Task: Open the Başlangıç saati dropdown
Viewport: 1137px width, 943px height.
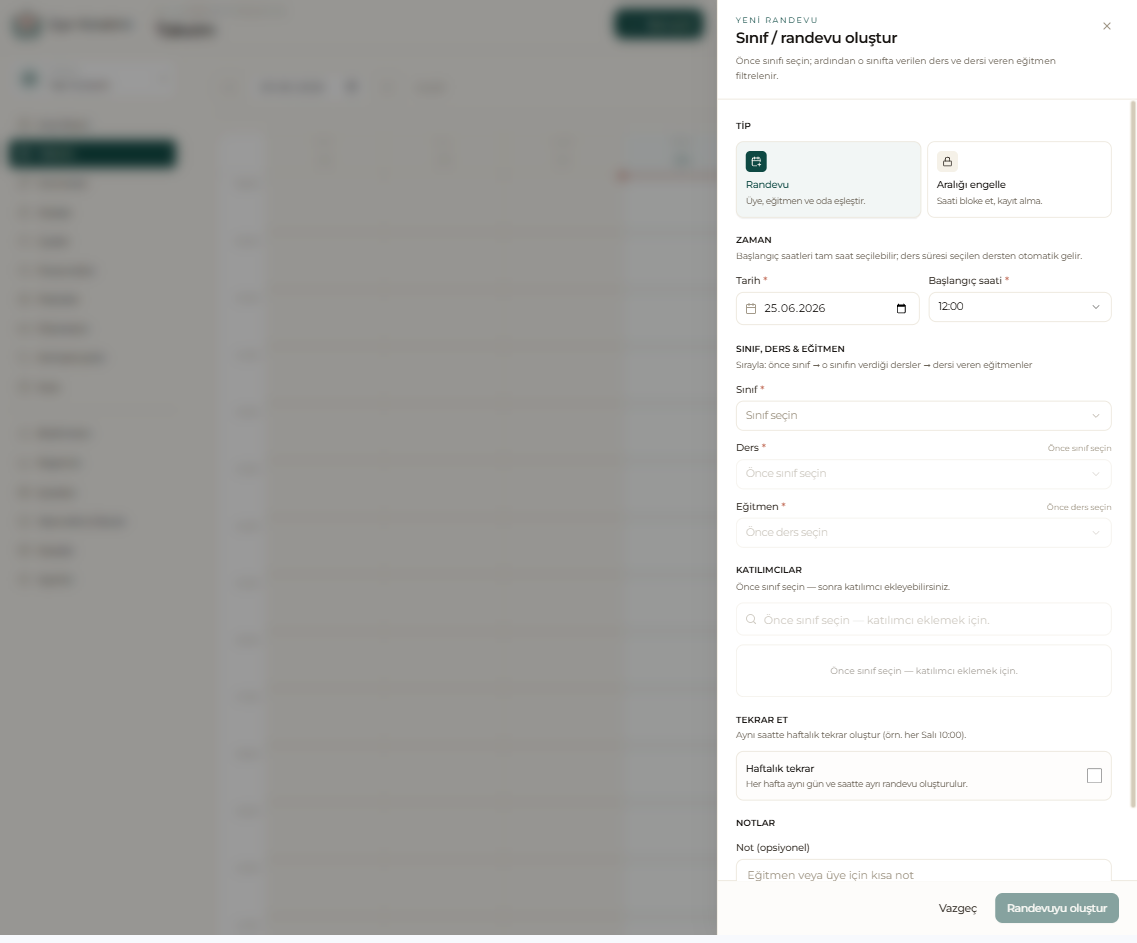Action: coord(1020,307)
